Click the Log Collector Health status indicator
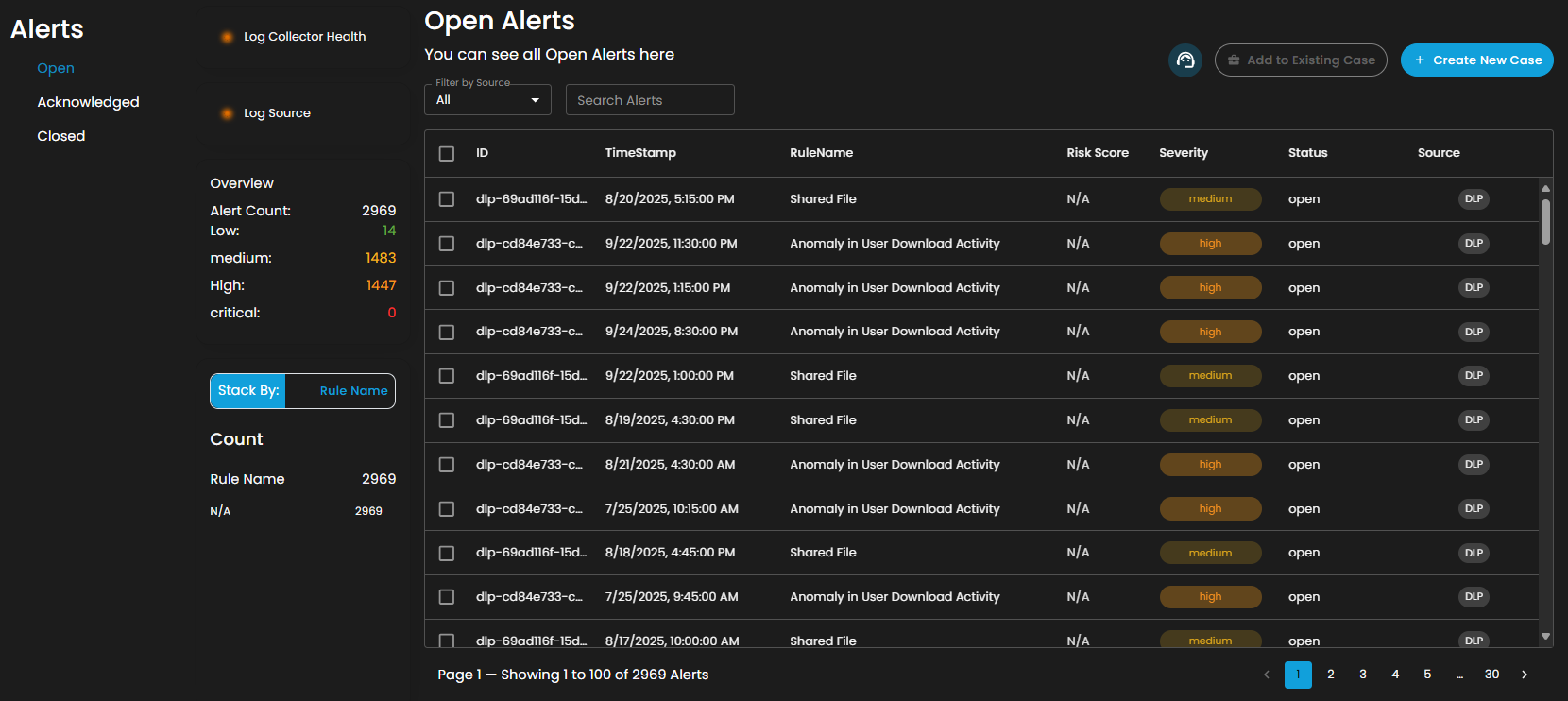Viewport: 1568px width, 701px height. click(x=227, y=37)
